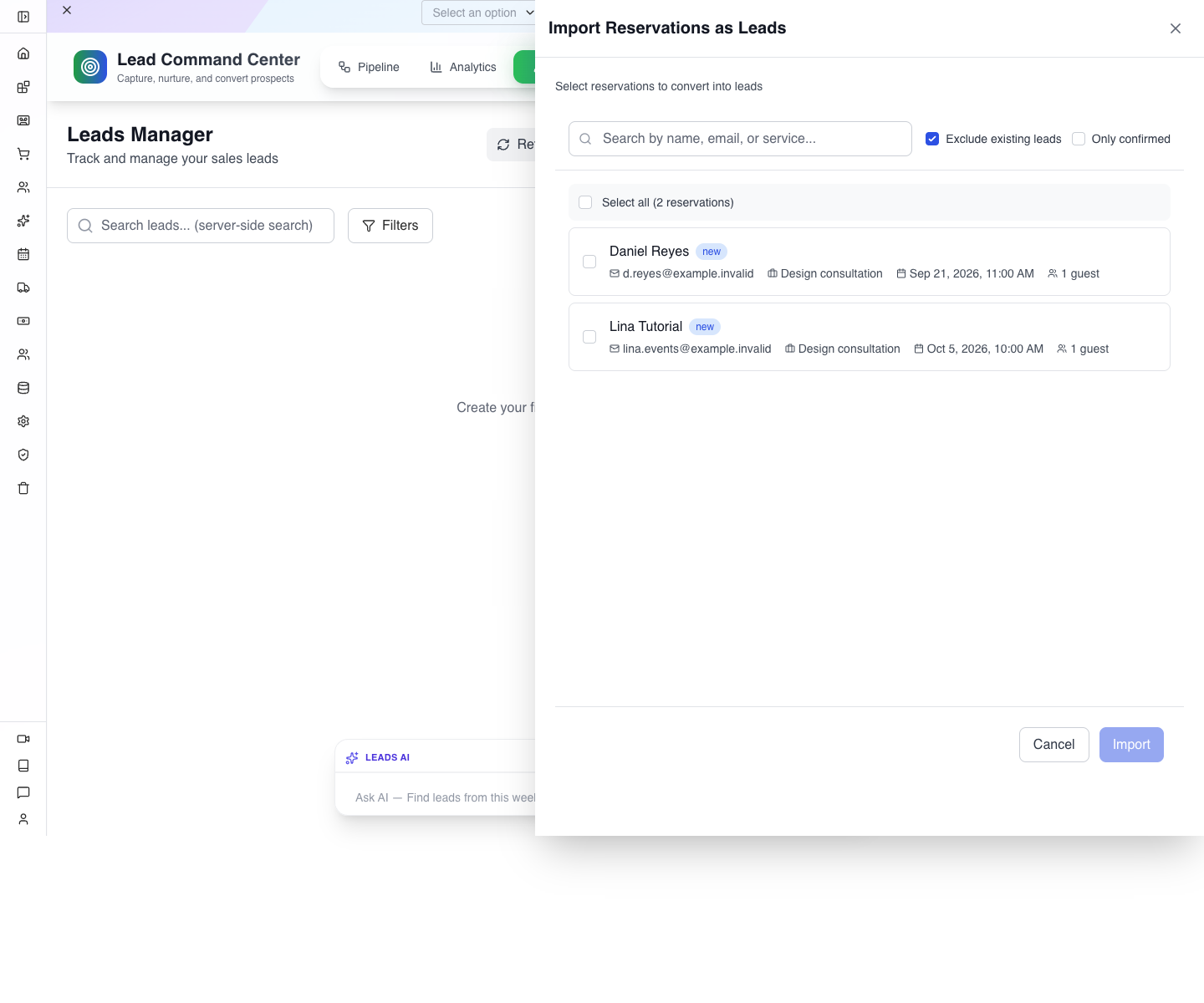
Task: Open the settings gear icon in sidebar
Action: pyautogui.click(x=23, y=421)
